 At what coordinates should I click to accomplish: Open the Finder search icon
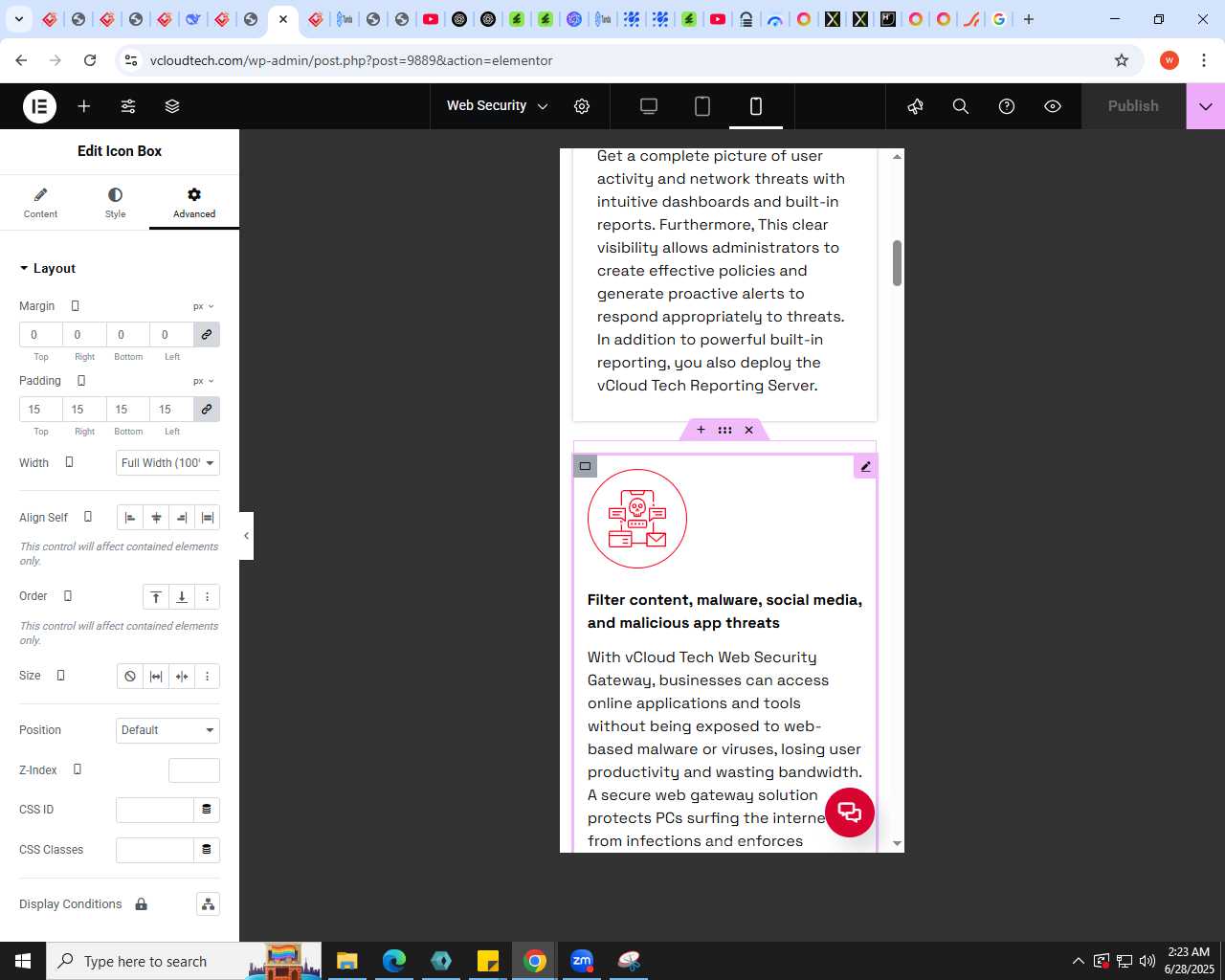click(961, 106)
